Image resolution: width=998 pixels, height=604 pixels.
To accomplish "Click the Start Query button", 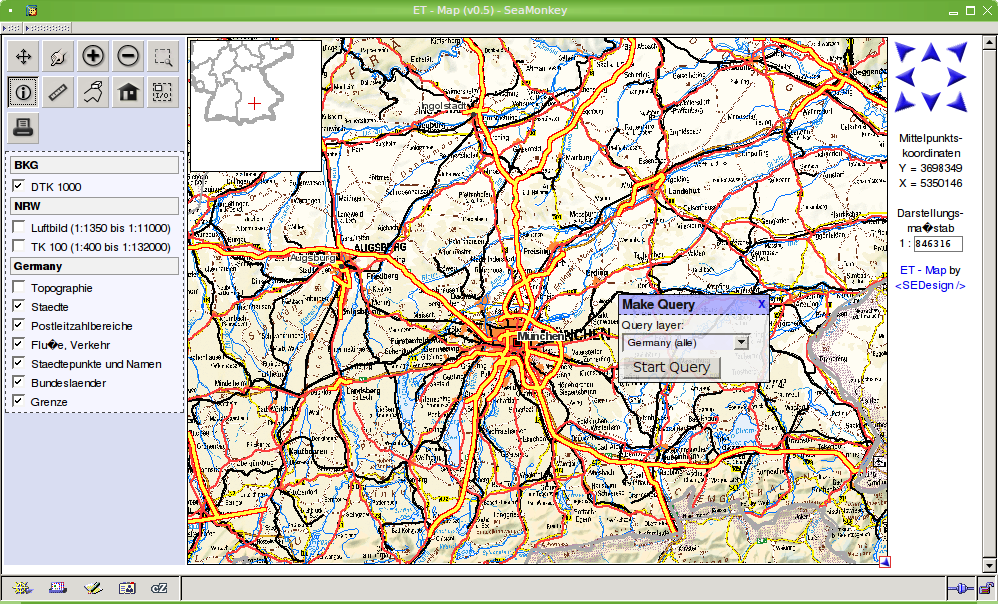I will [x=671, y=367].
